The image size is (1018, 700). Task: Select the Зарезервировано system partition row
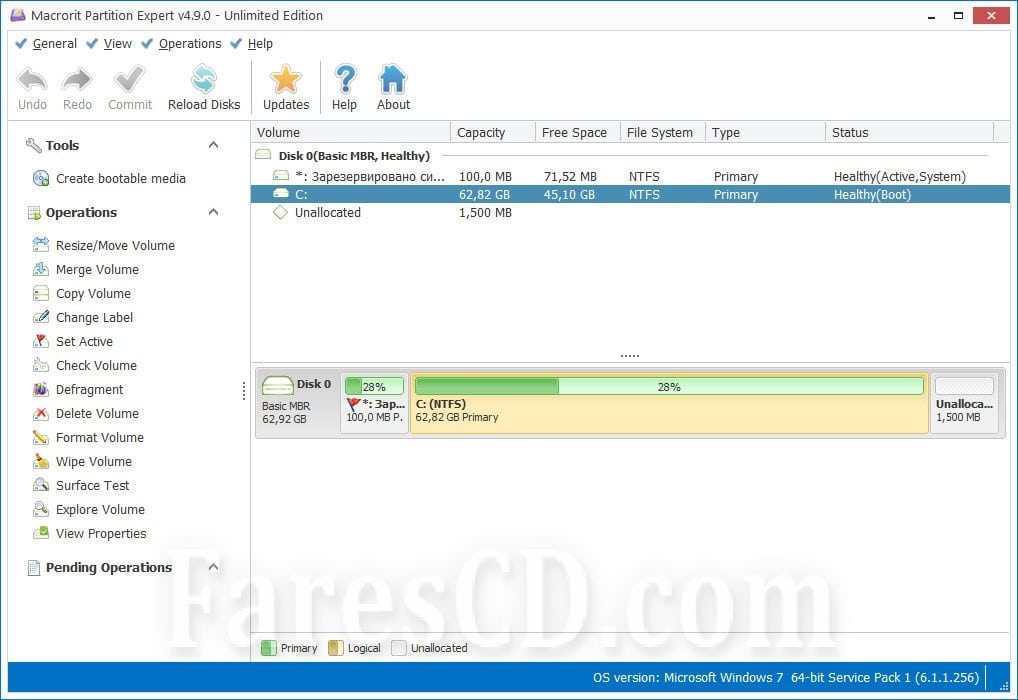630,176
